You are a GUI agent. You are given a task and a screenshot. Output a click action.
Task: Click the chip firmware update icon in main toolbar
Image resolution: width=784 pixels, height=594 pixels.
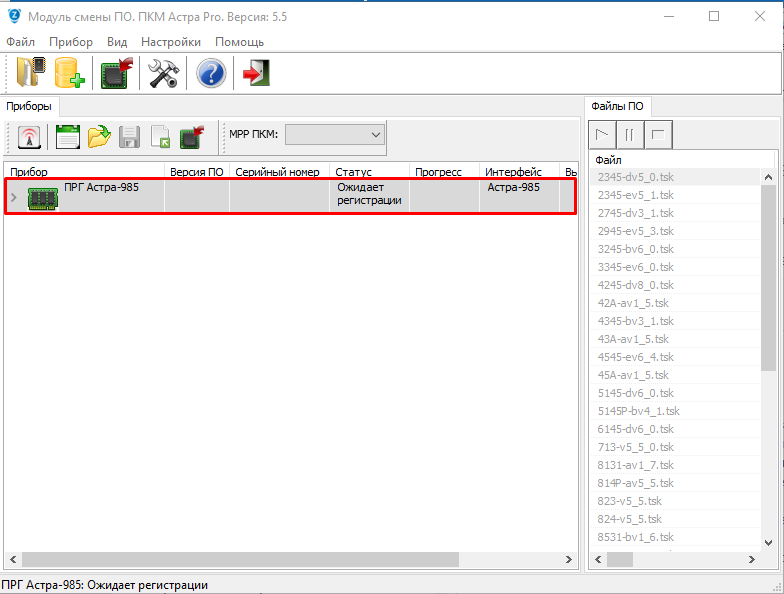tap(117, 73)
